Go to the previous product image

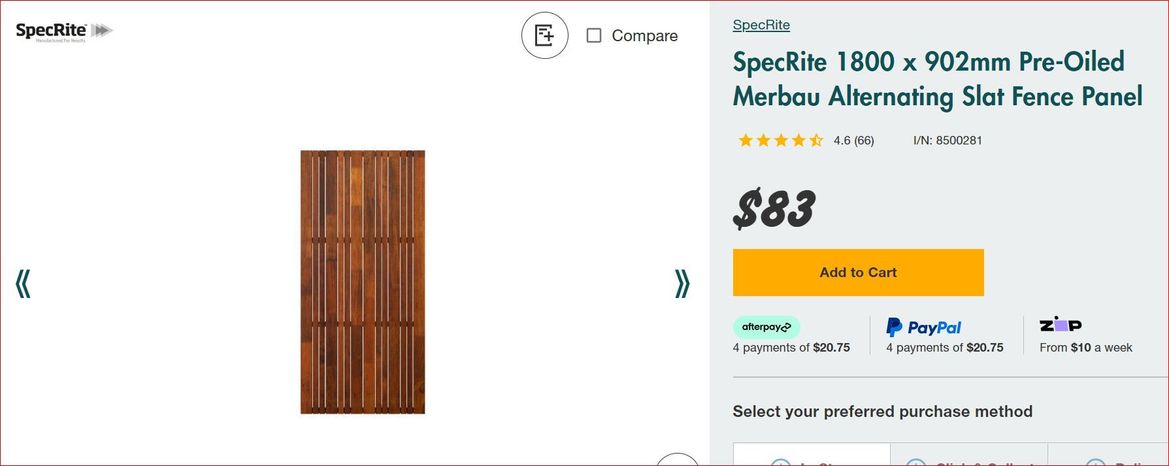pos(23,284)
